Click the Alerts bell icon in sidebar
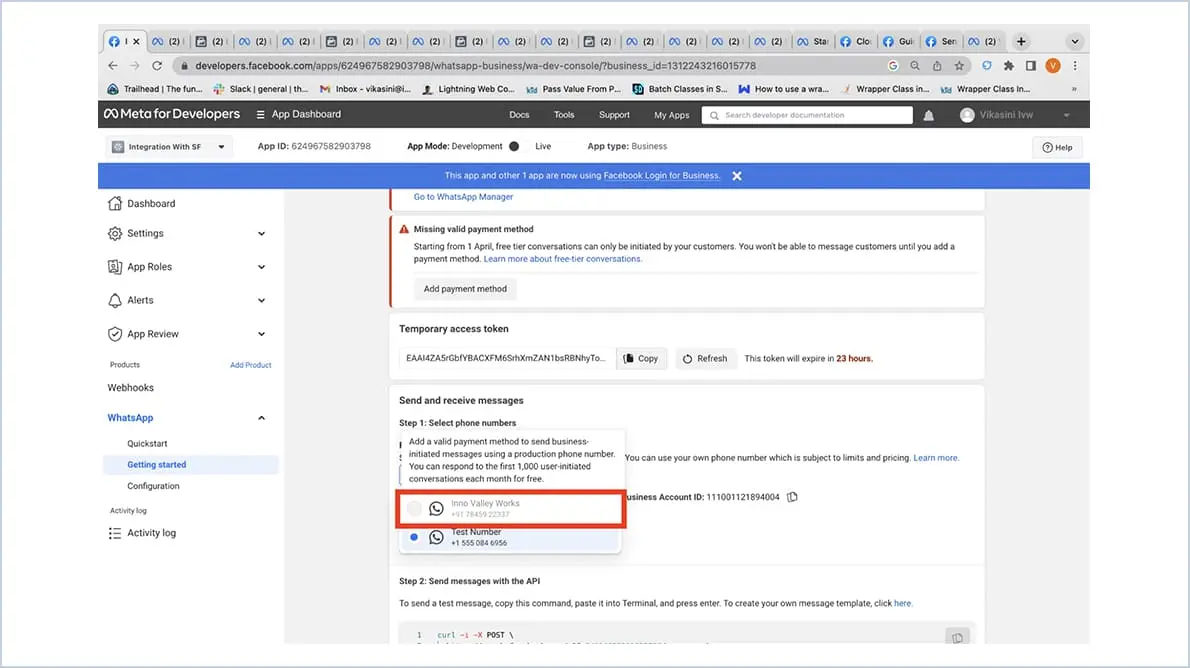Image resolution: width=1190 pixels, height=668 pixels. (x=115, y=301)
